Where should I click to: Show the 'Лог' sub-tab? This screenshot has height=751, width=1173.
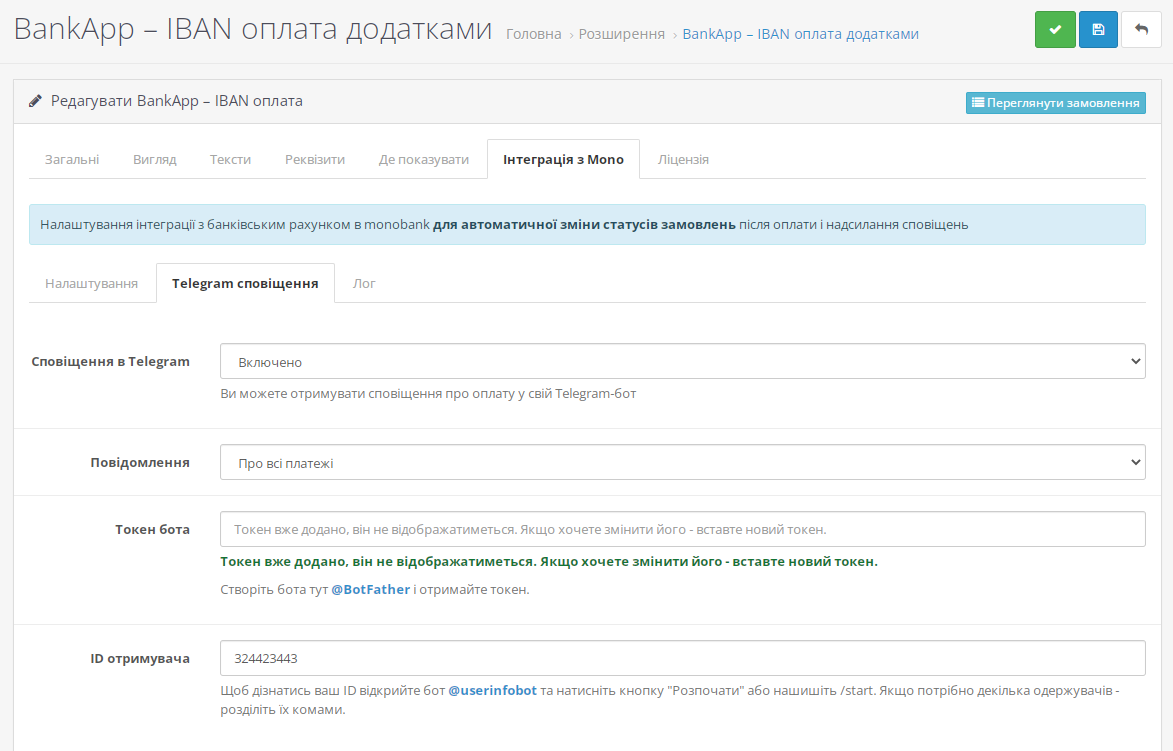pyautogui.click(x=364, y=284)
